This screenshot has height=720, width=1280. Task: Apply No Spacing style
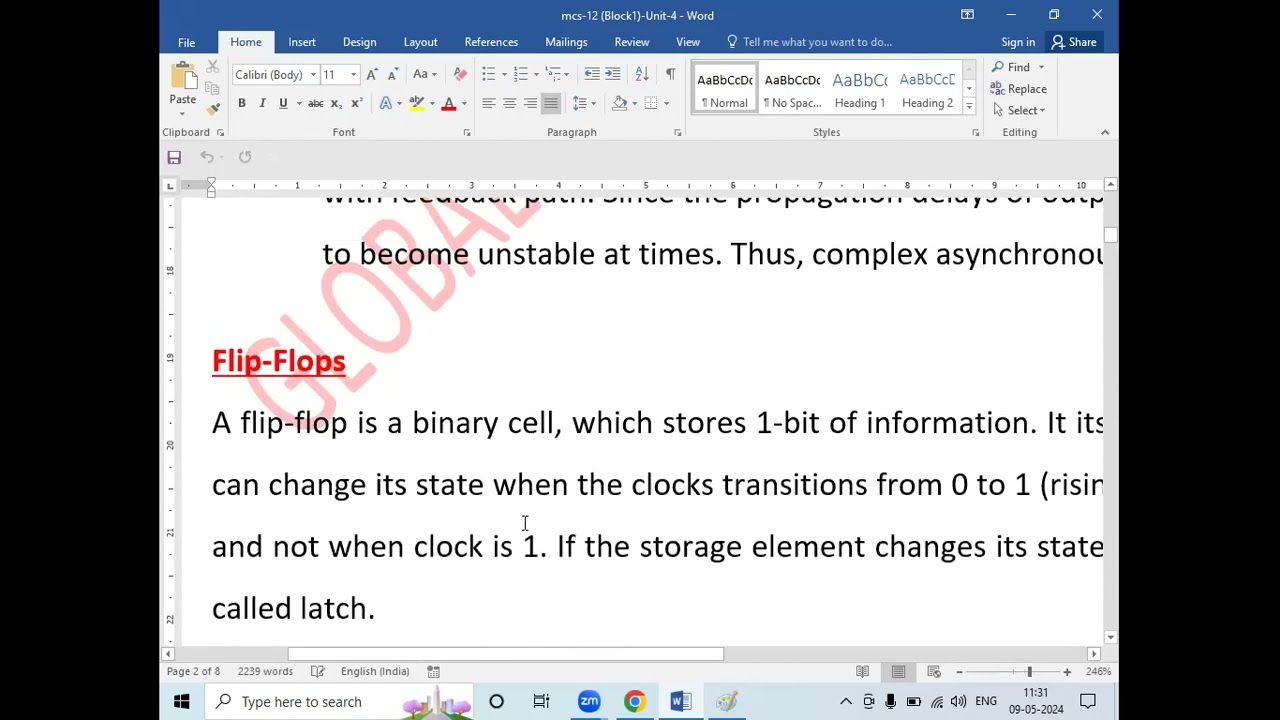(x=792, y=89)
